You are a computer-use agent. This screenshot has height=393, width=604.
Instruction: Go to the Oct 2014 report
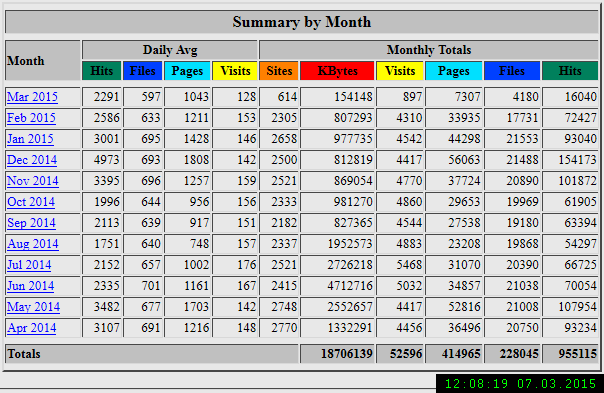point(31,202)
